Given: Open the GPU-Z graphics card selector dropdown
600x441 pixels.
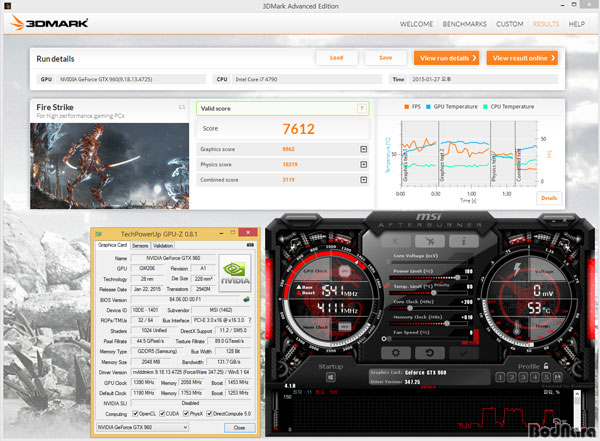Looking at the screenshot, I should (x=142, y=427).
